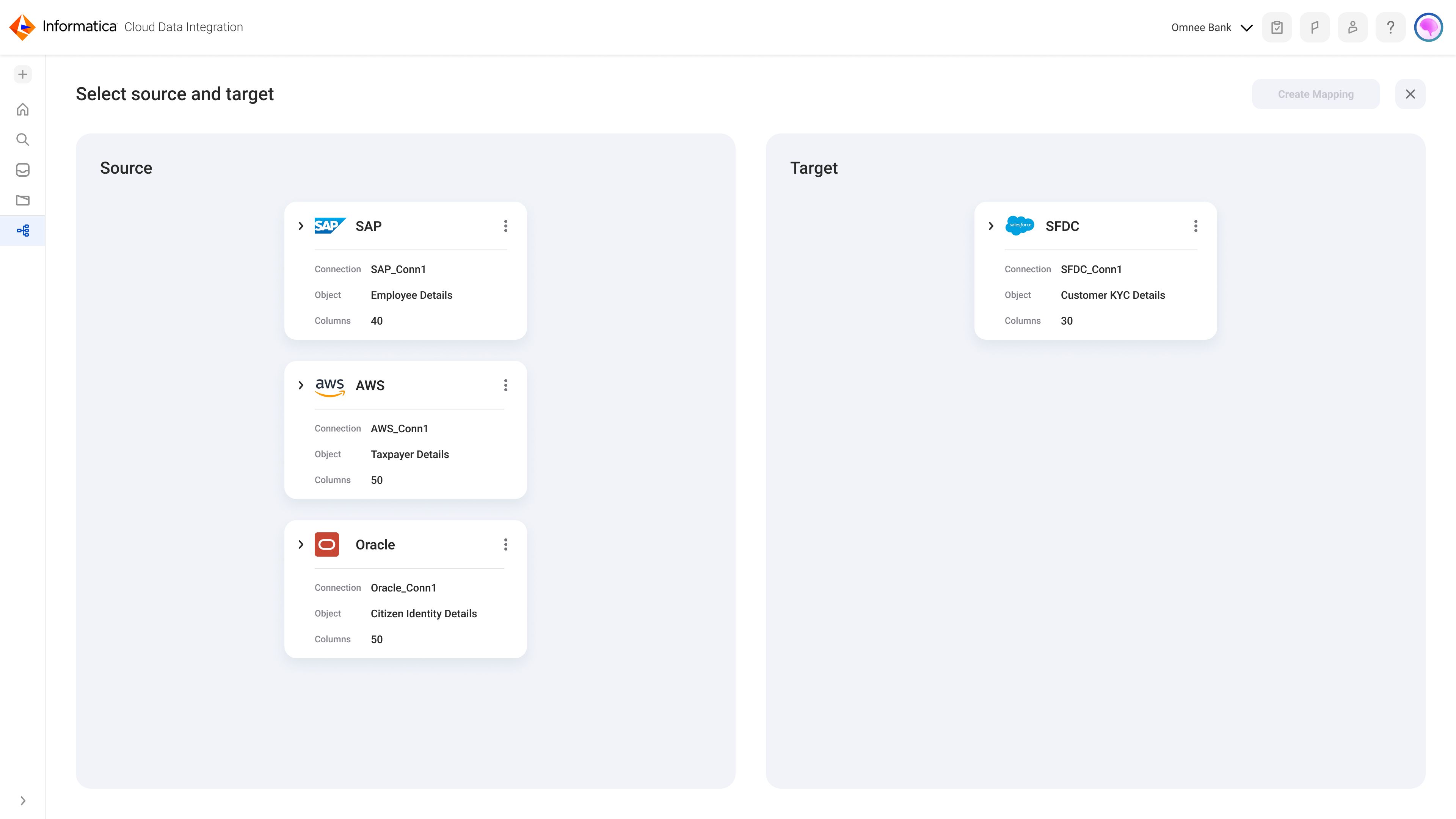1456x819 pixels.
Task: Click the Oracle logo icon
Action: point(327,544)
